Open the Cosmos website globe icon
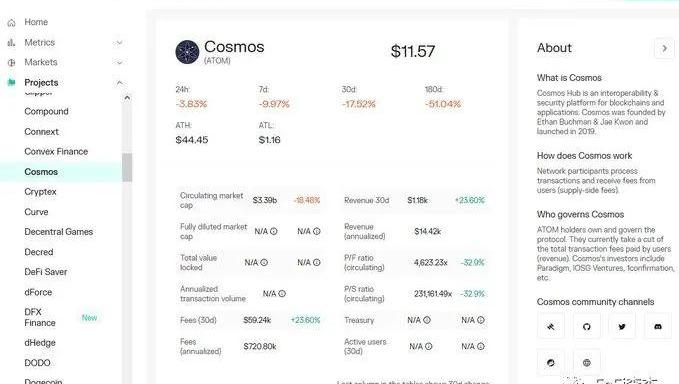Image resolution: width=679 pixels, height=384 pixels. click(x=586, y=362)
